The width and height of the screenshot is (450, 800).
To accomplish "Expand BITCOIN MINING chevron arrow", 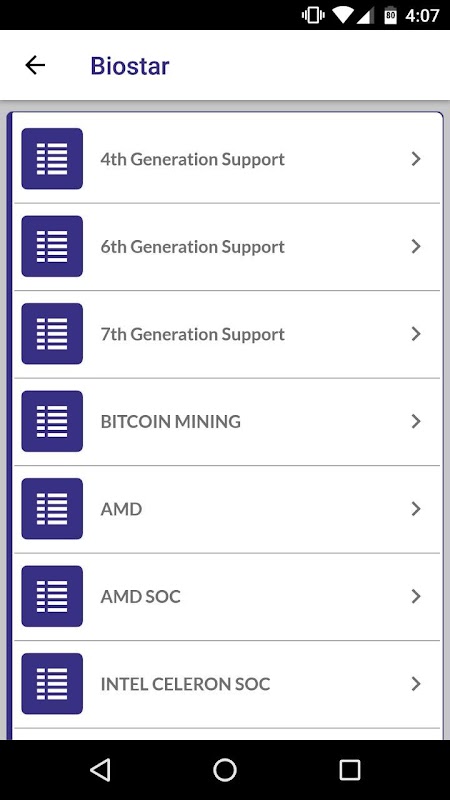I will pyautogui.click(x=416, y=421).
